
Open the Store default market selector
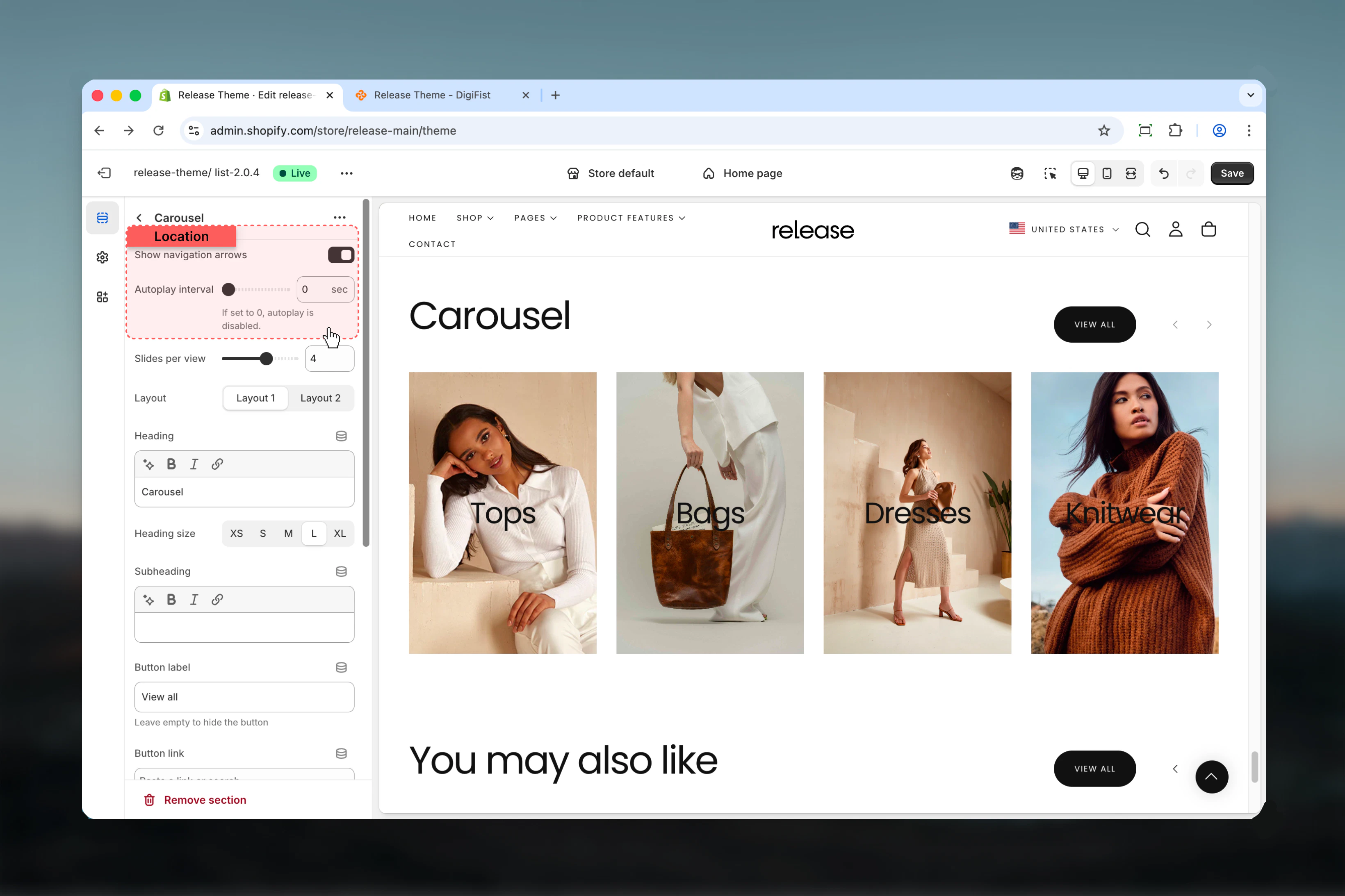click(610, 173)
